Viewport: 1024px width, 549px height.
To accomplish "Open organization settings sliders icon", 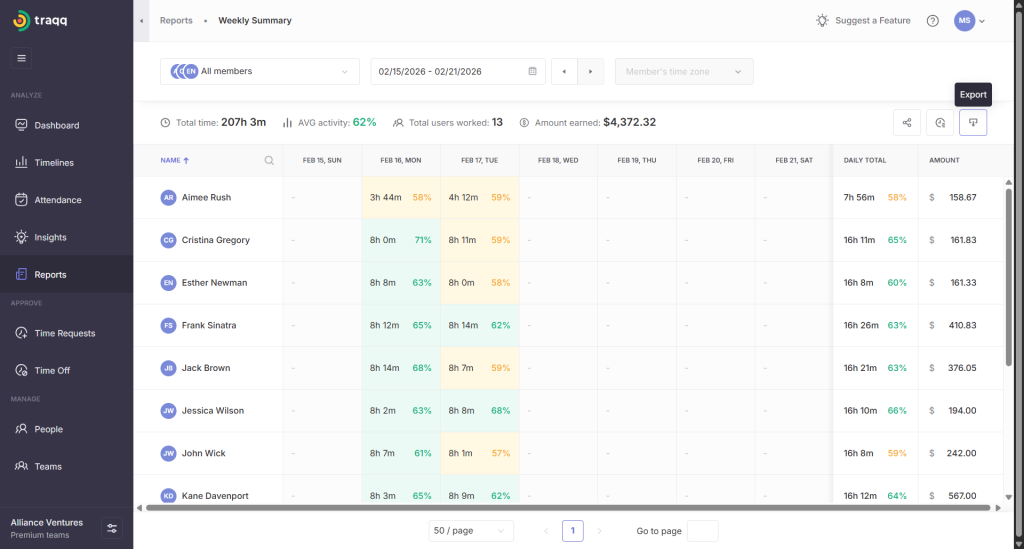I will coord(112,528).
